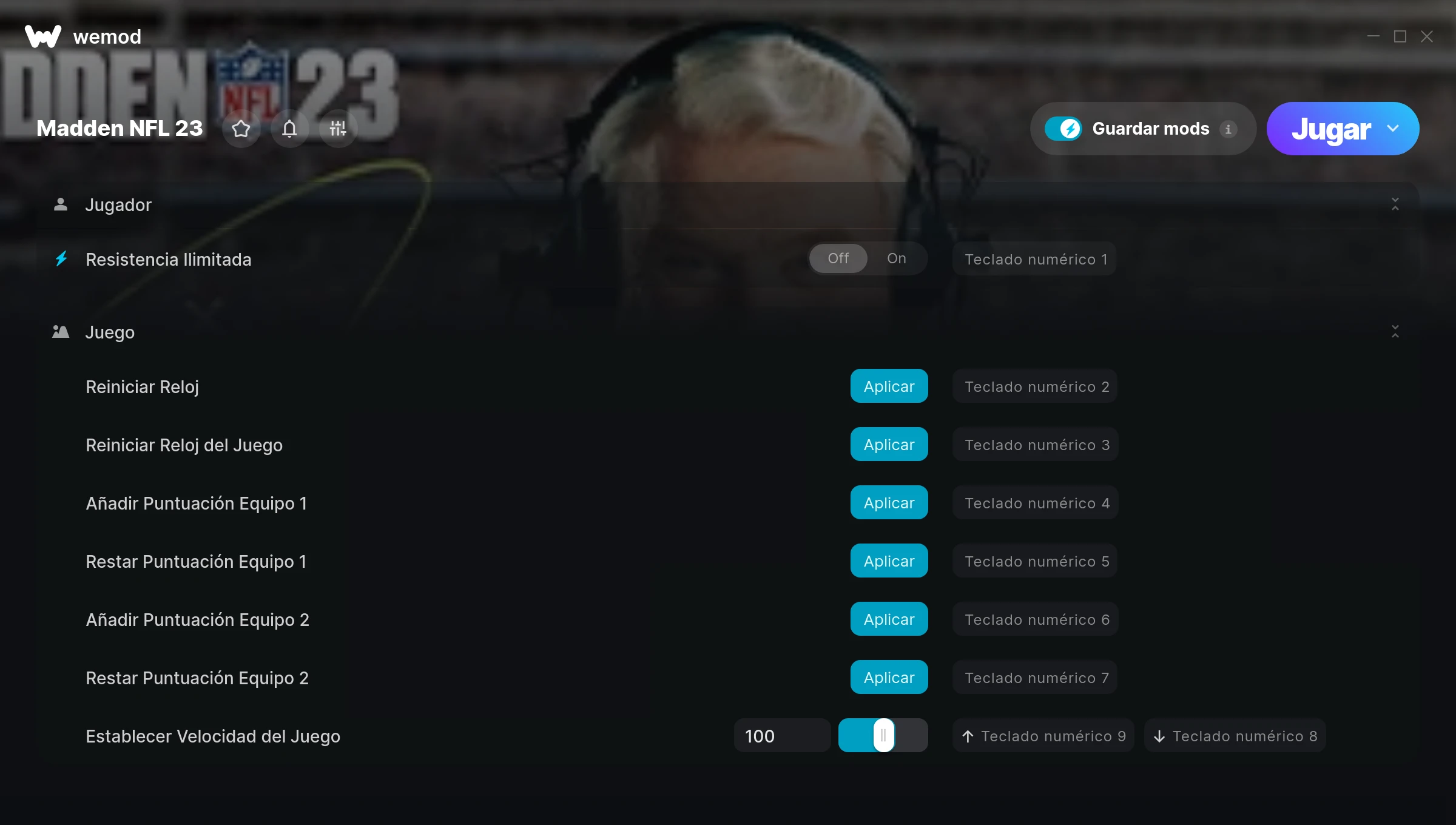Toggle the Guardar mods switch
This screenshot has height=825, width=1456.
coord(1063,129)
